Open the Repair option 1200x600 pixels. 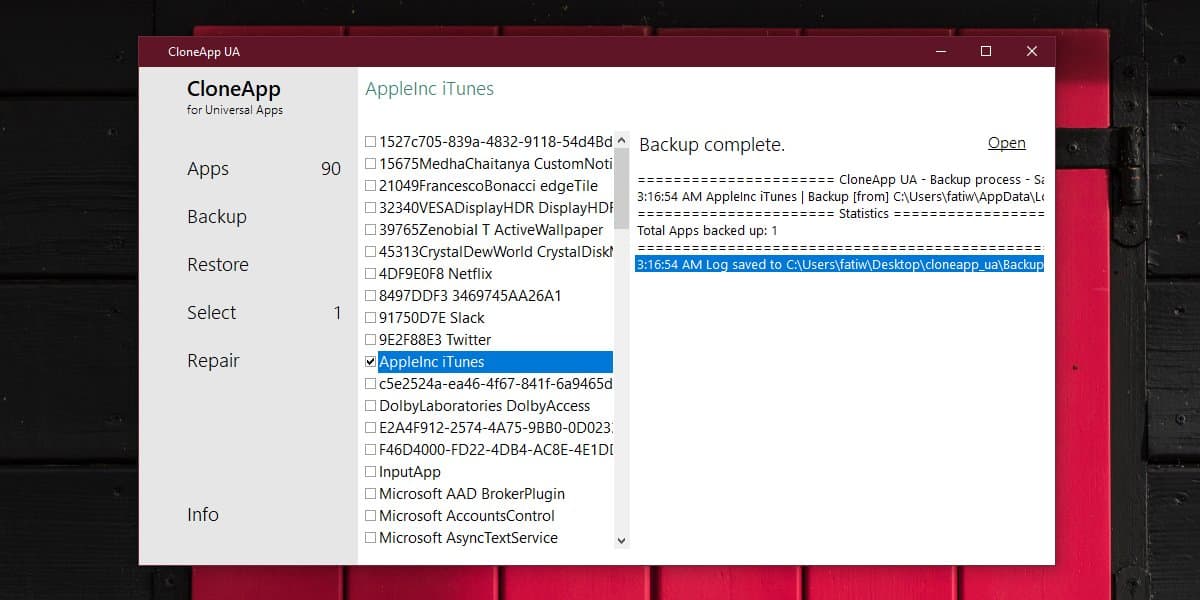coord(213,361)
